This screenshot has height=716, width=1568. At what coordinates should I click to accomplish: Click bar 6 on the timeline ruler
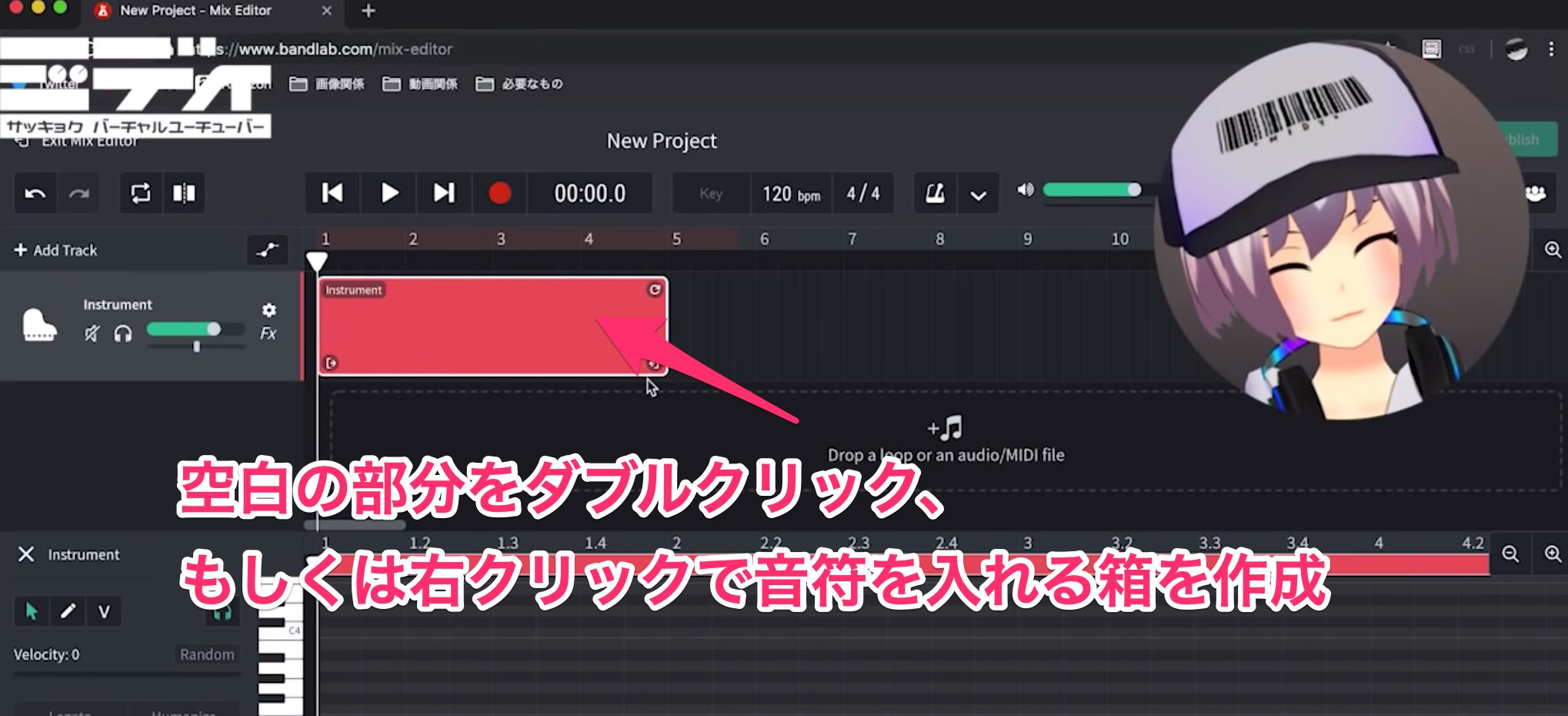(x=764, y=239)
